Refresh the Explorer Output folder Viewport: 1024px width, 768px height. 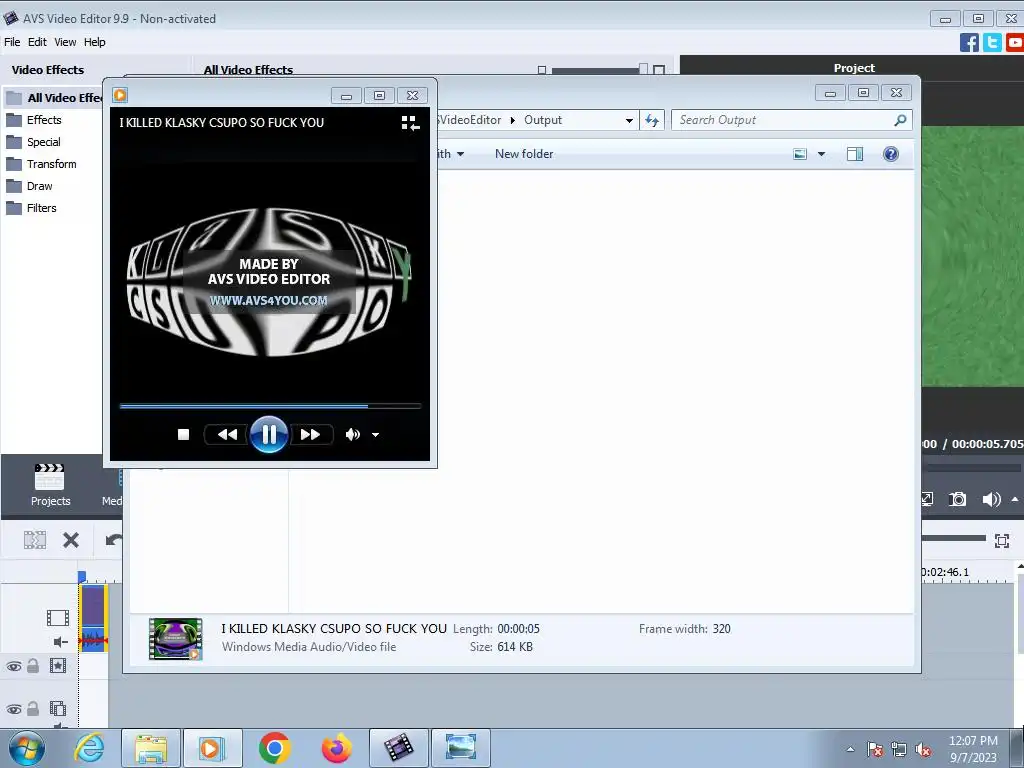coord(652,120)
